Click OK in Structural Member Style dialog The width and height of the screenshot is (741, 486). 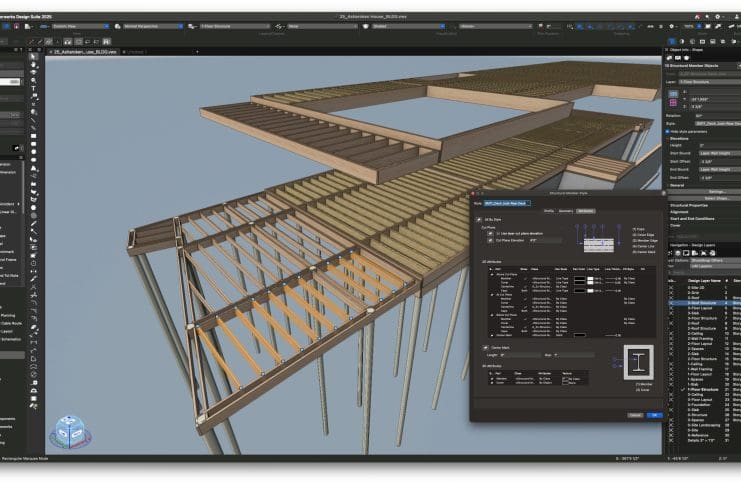(655, 415)
